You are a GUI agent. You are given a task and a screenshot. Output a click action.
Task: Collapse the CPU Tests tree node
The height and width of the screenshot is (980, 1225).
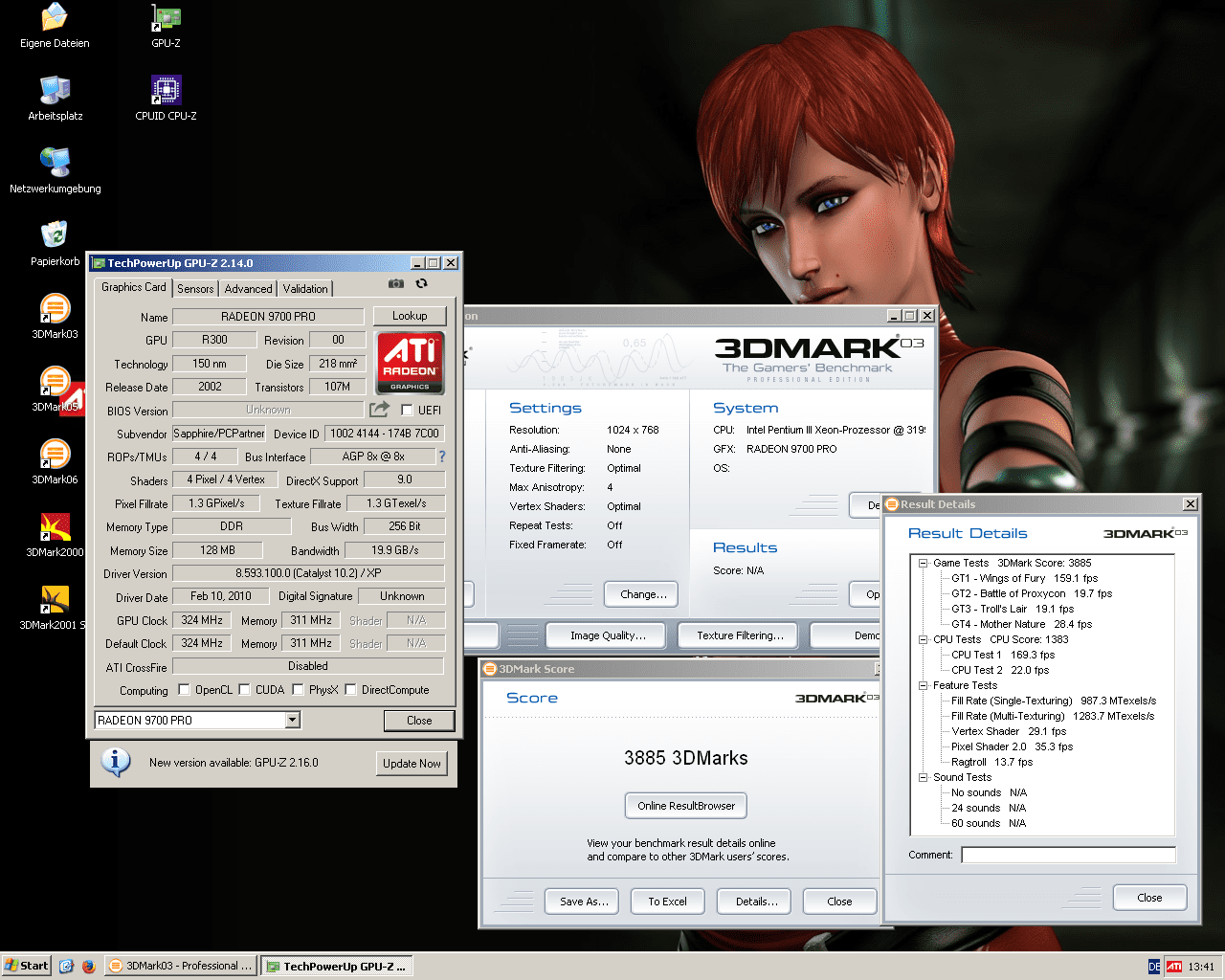924,639
